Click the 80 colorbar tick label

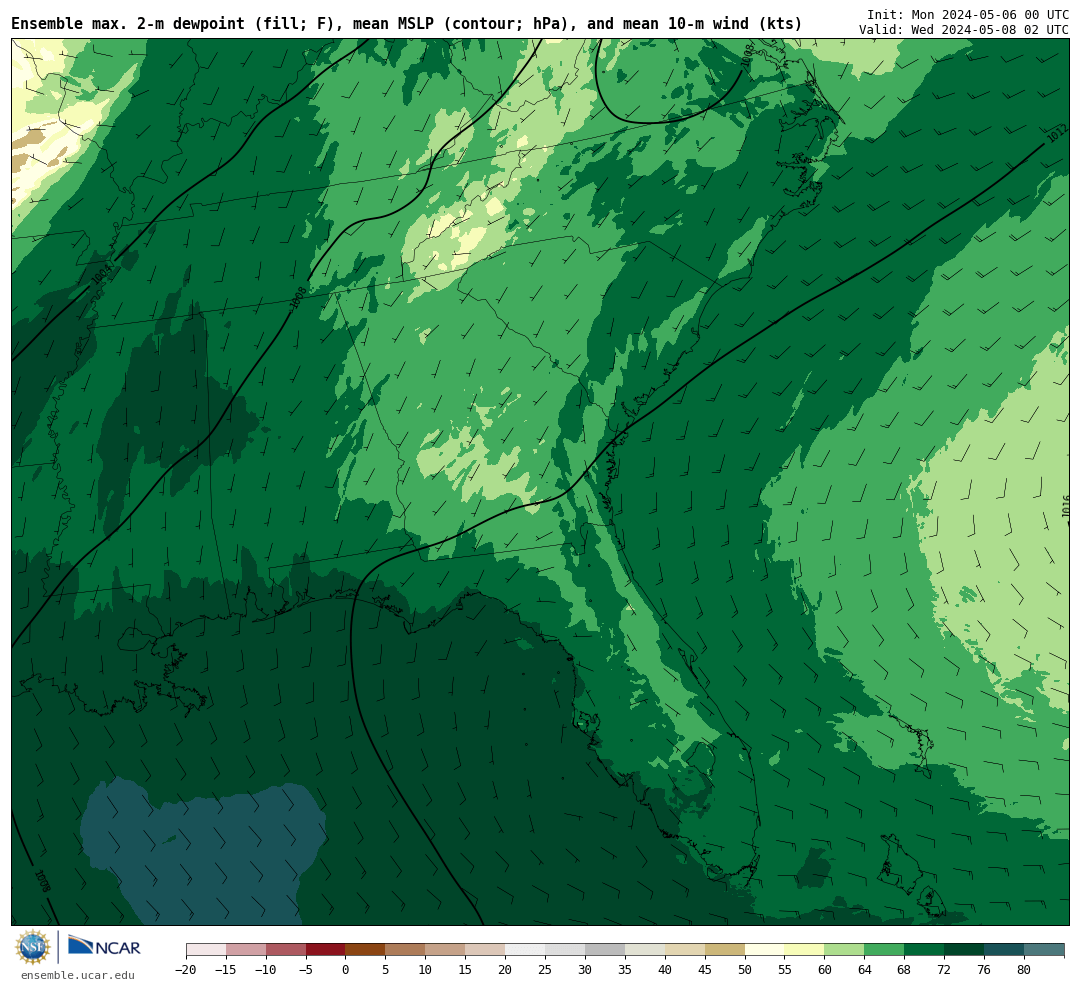tap(1024, 970)
